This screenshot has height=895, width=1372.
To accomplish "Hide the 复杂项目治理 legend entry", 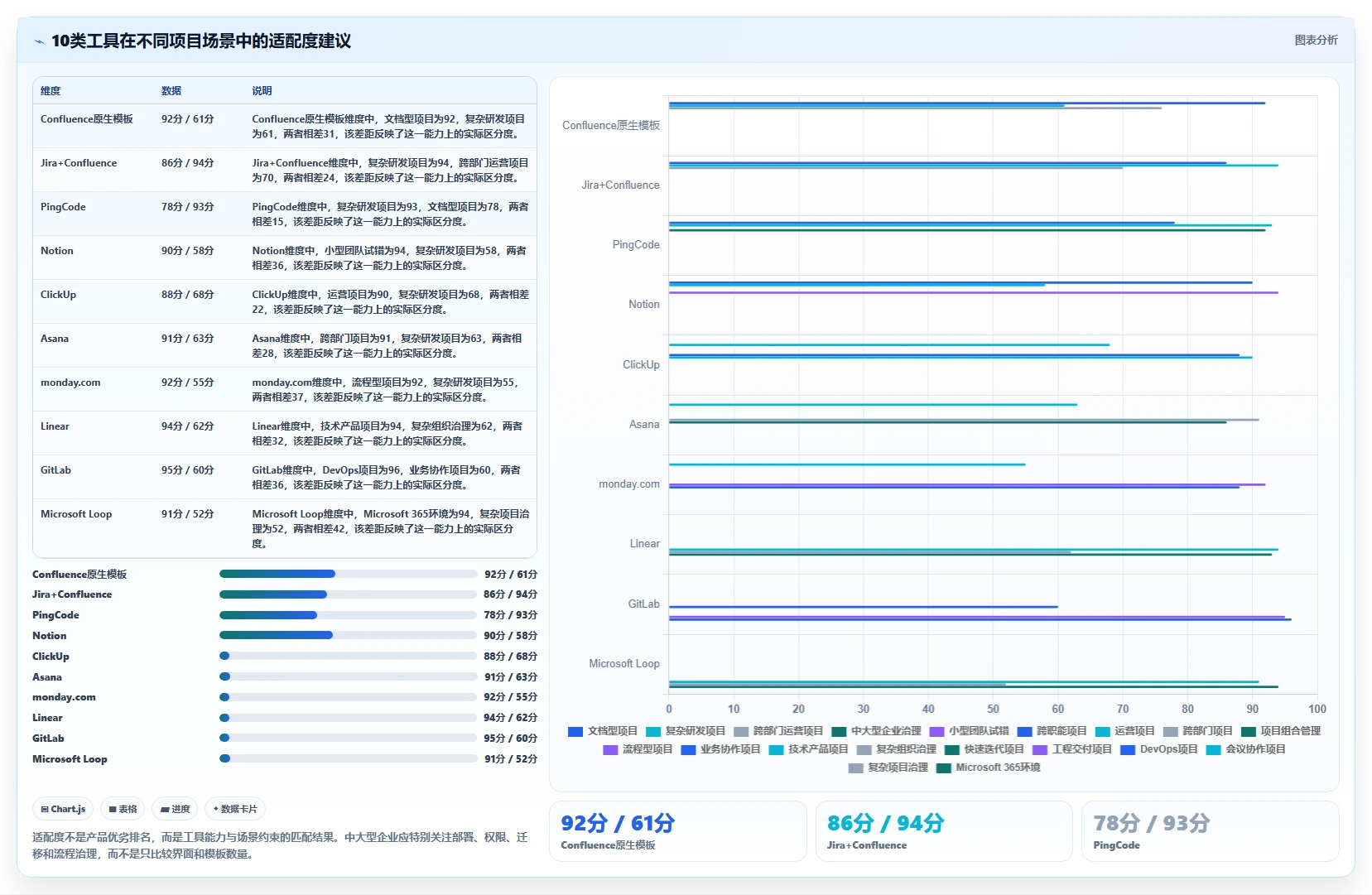I will (x=888, y=767).
